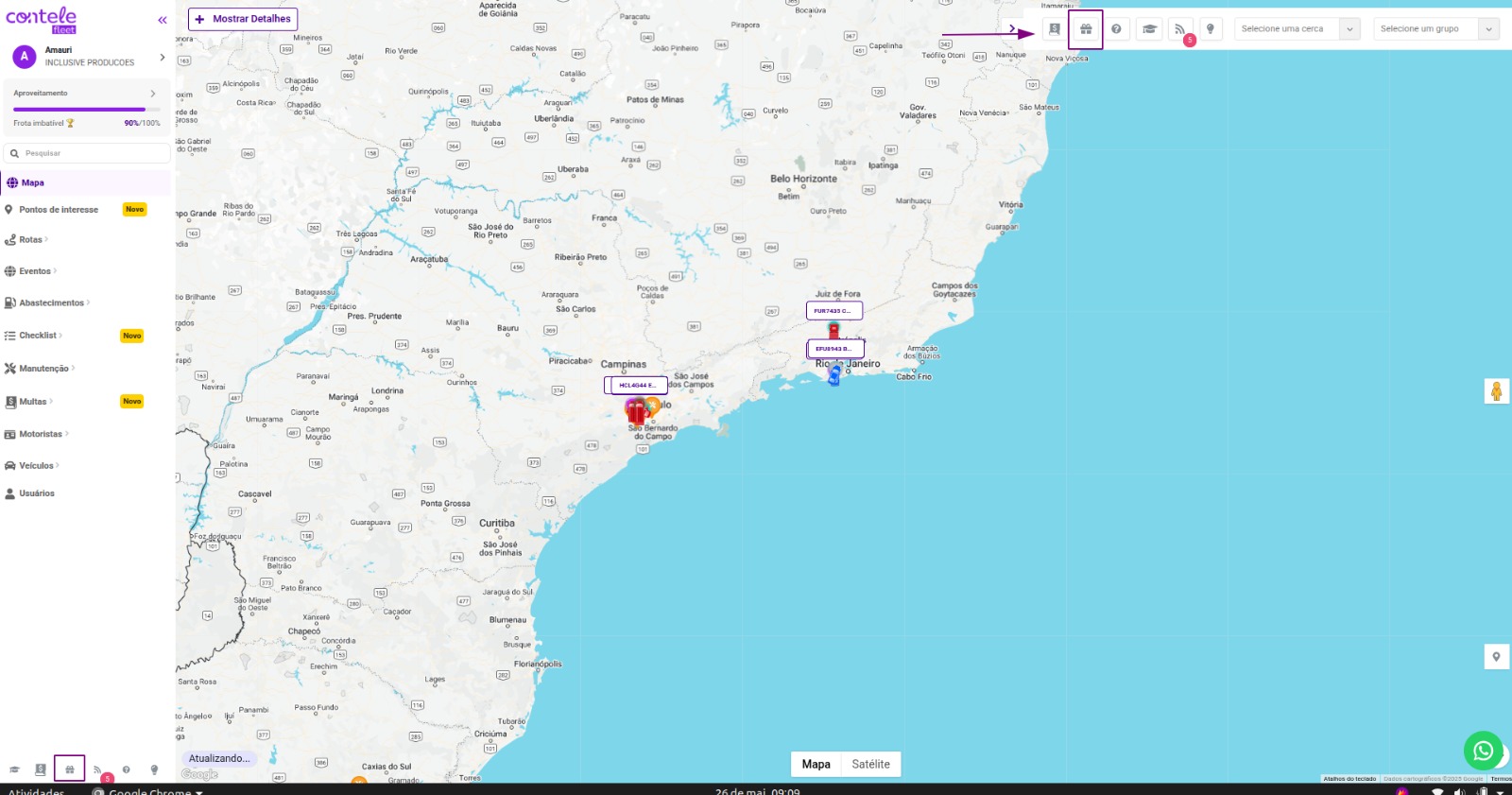Open Atividades in the system top bar

[36, 791]
